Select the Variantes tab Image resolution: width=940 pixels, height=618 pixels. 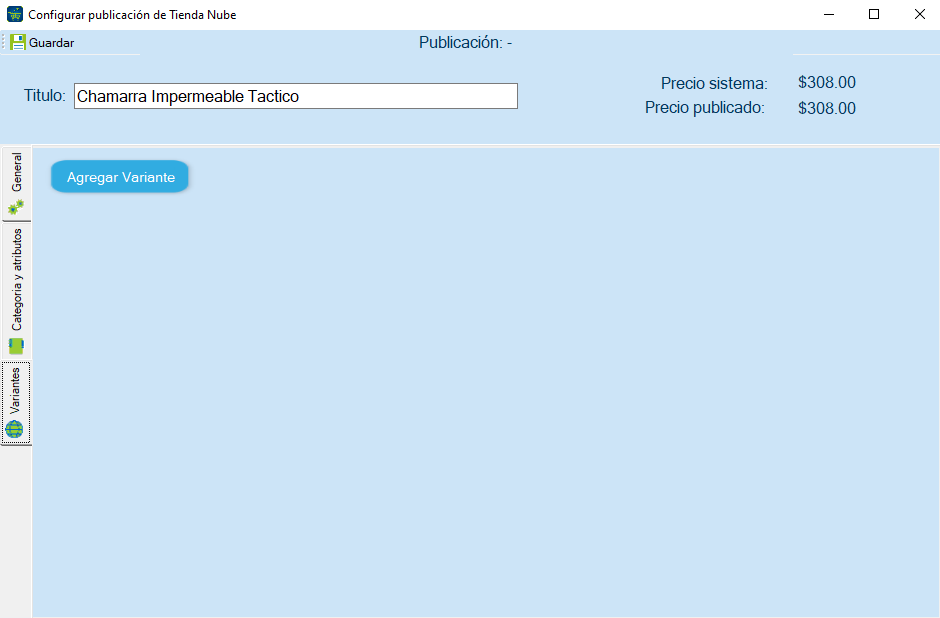[16, 403]
